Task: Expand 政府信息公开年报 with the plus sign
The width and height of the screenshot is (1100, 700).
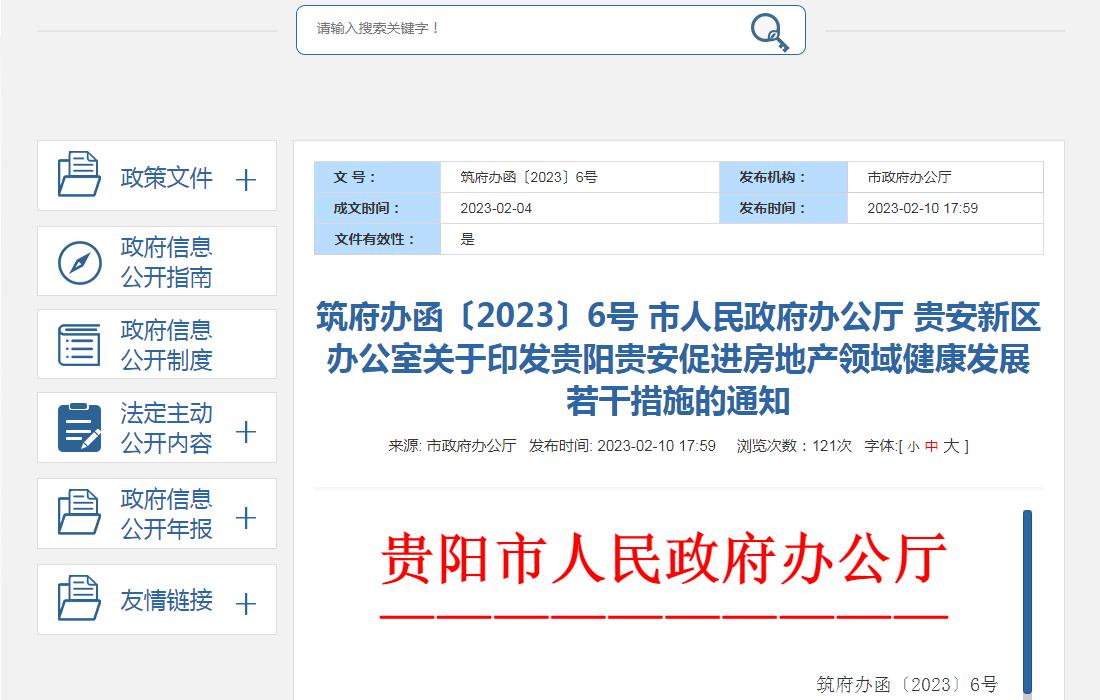Action: click(x=245, y=518)
